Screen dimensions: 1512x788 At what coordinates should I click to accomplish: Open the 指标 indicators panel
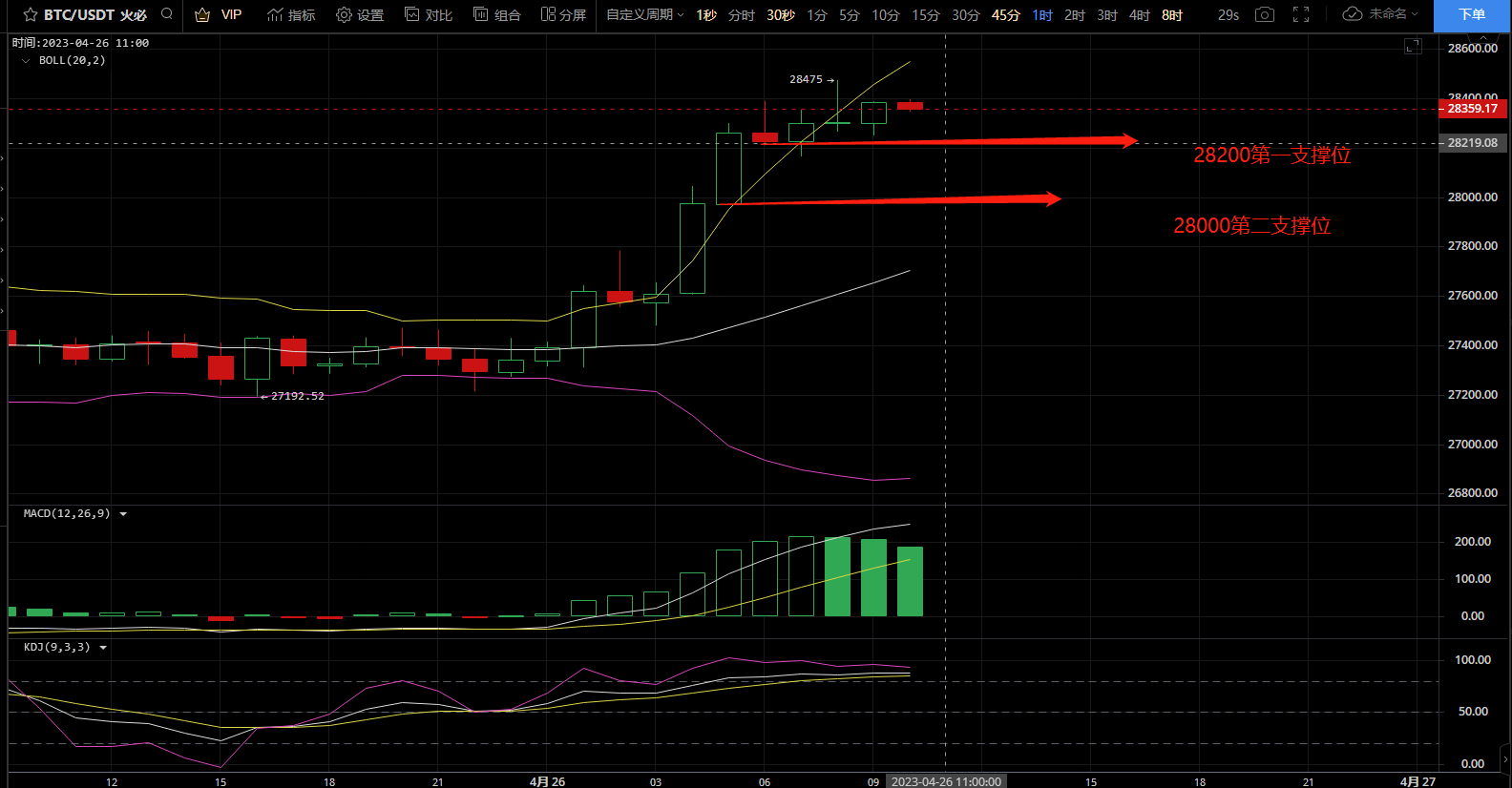pos(291,15)
